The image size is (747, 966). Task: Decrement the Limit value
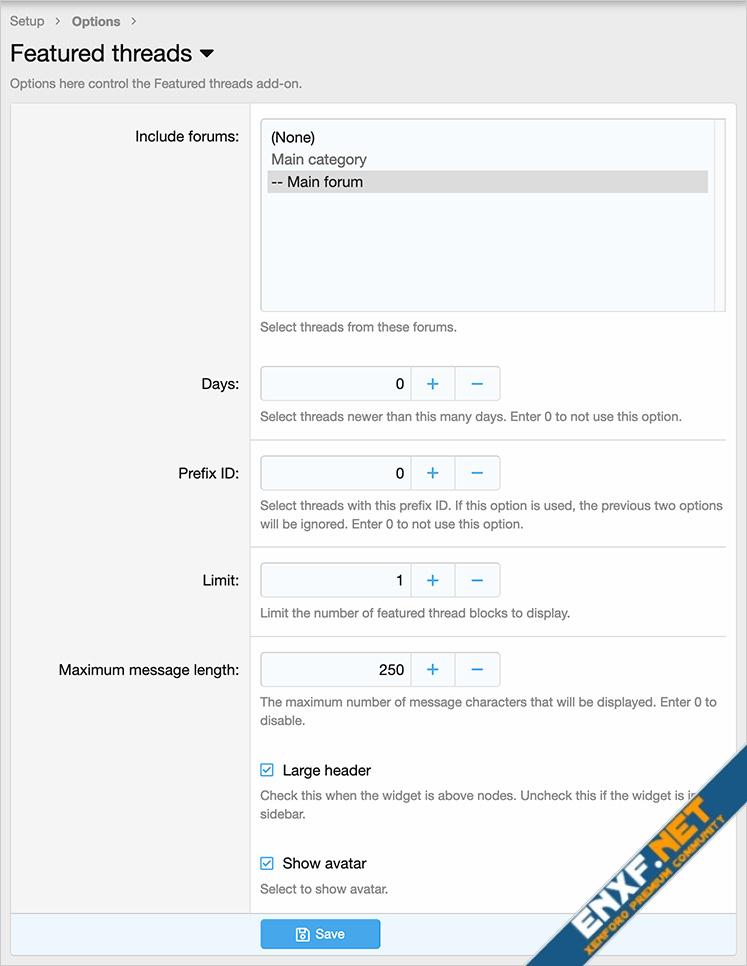pos(477,580)
